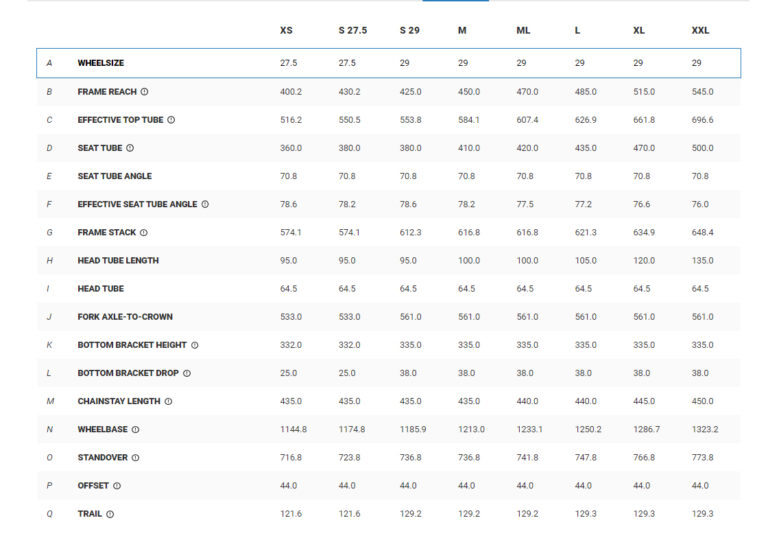Screen dimensions: 768x540
Task: Select the highlighted Wheelsize row label
Action: 101,63
